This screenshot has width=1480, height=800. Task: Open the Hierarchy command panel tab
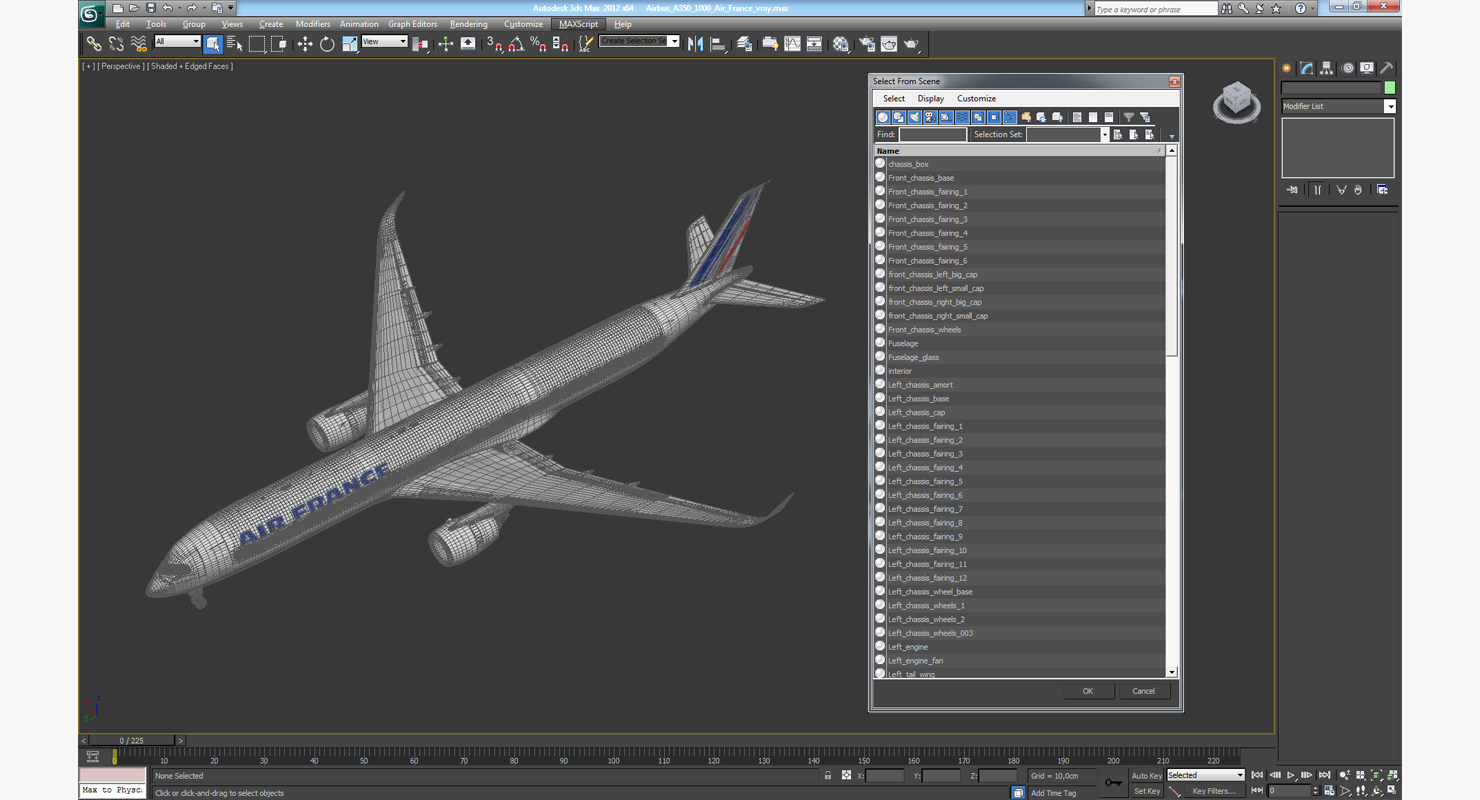point(1327,68)
